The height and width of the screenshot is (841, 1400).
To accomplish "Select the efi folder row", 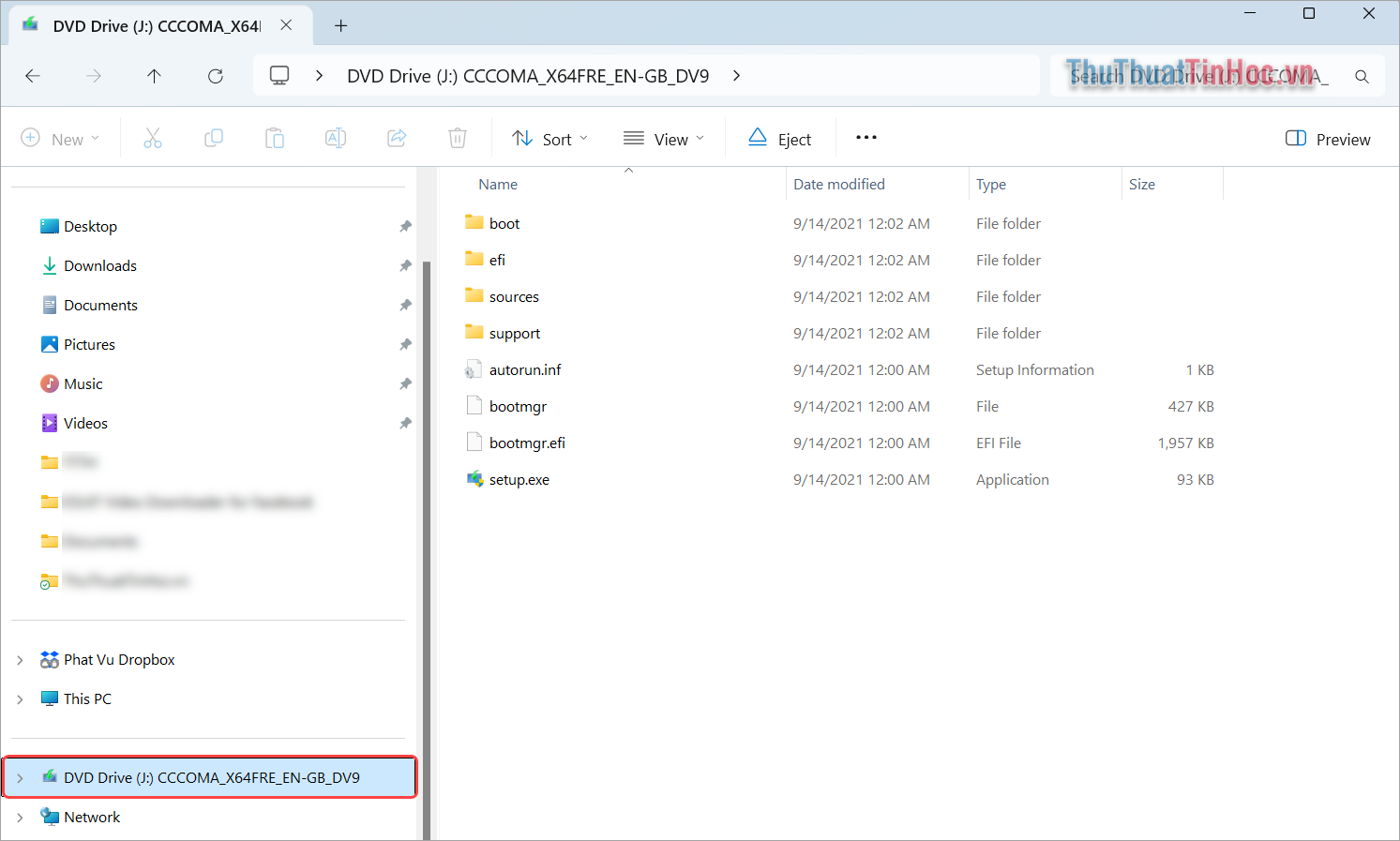I will 844,260.
